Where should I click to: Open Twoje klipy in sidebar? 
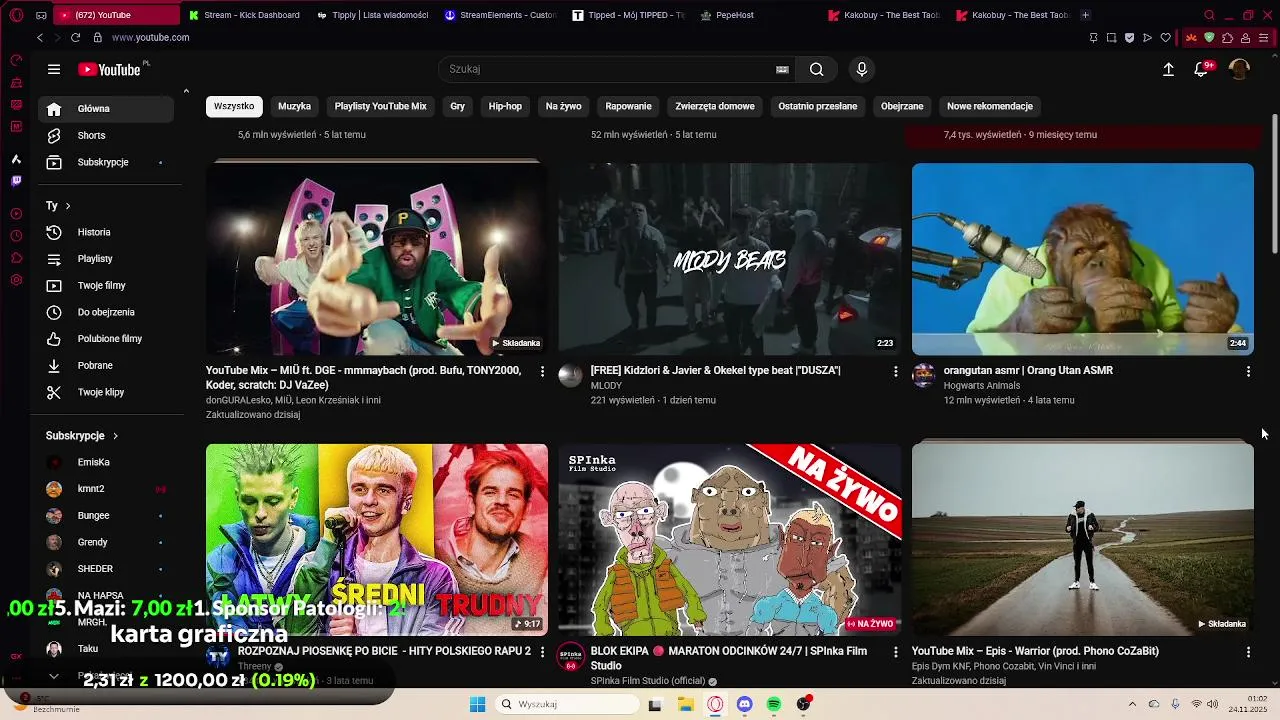(106, 392)
